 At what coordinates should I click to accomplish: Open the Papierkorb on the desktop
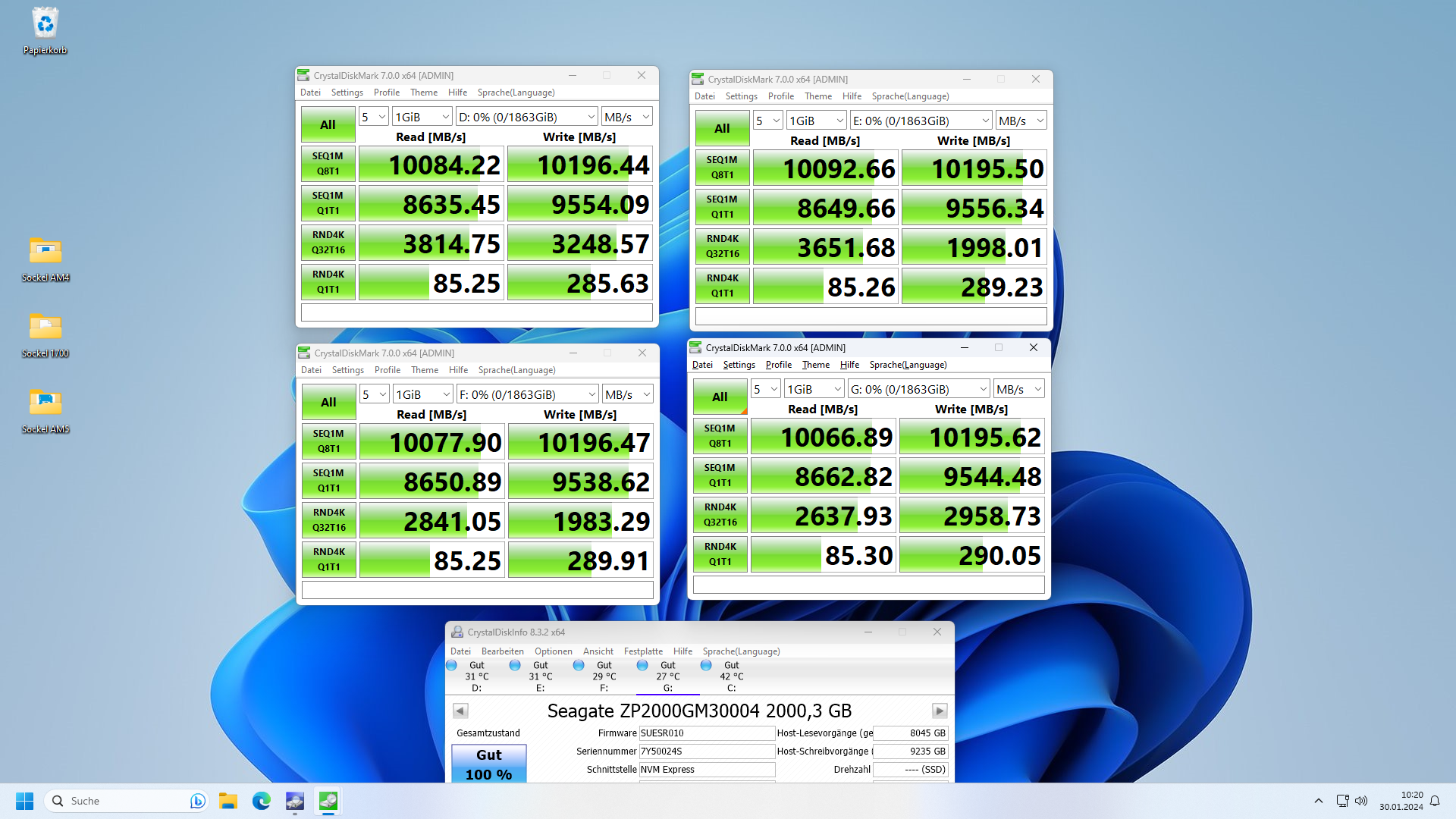[x=45, y=22]
